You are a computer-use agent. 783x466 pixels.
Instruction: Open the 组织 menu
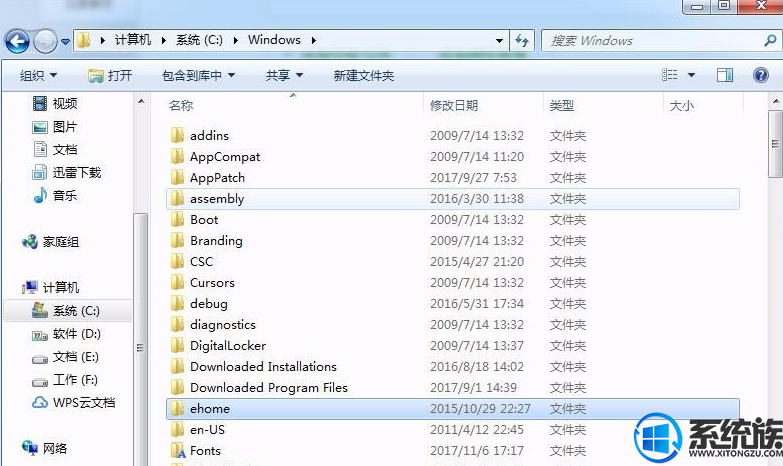click(38, 75)
